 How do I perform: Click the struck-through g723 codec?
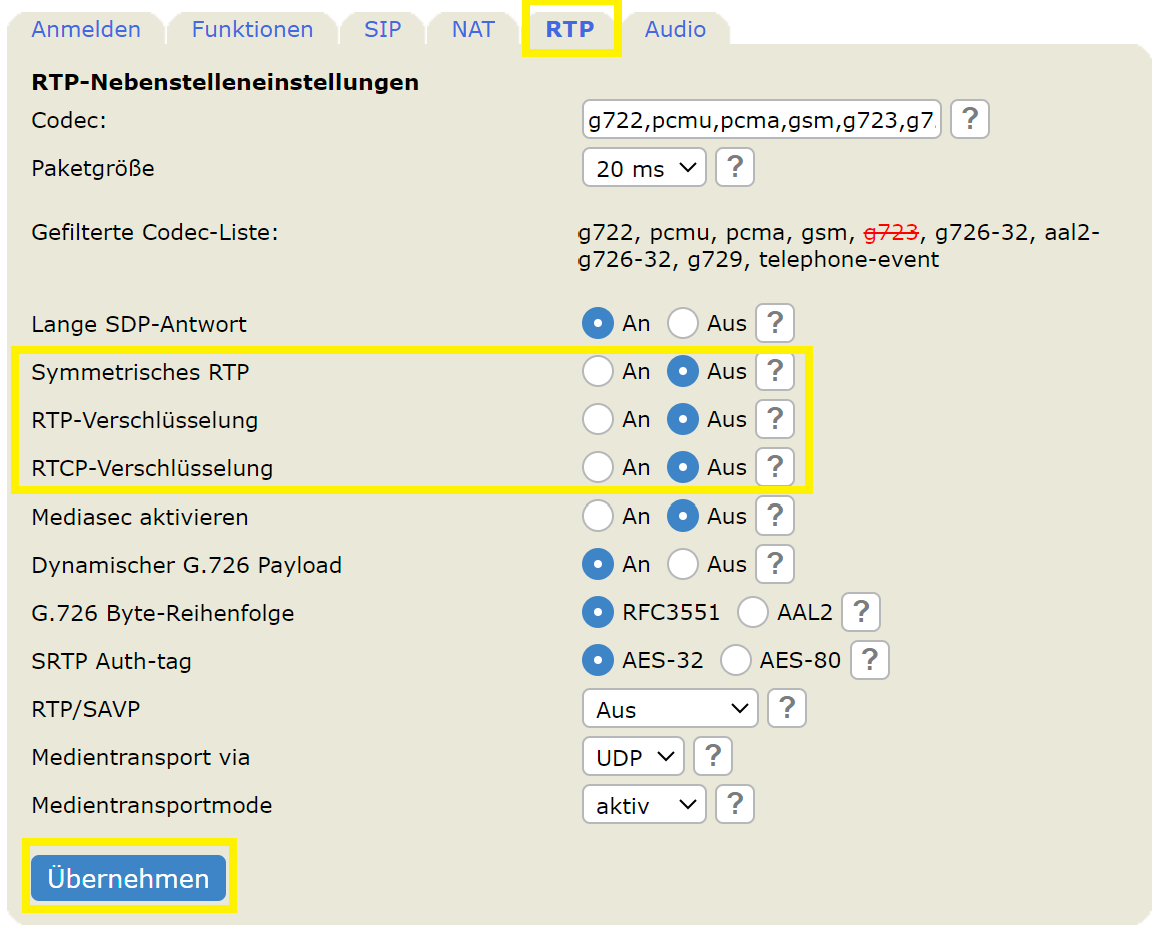click(x=891, y=233)
